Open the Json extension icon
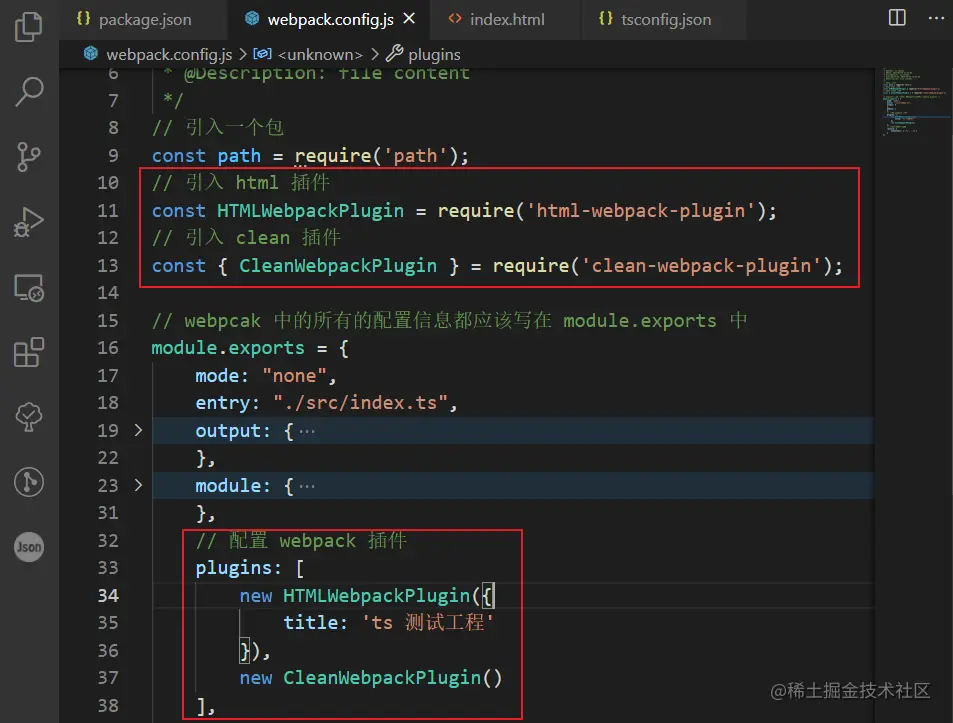Viewport: 953px width, 723px height. (x=29, y=547)
